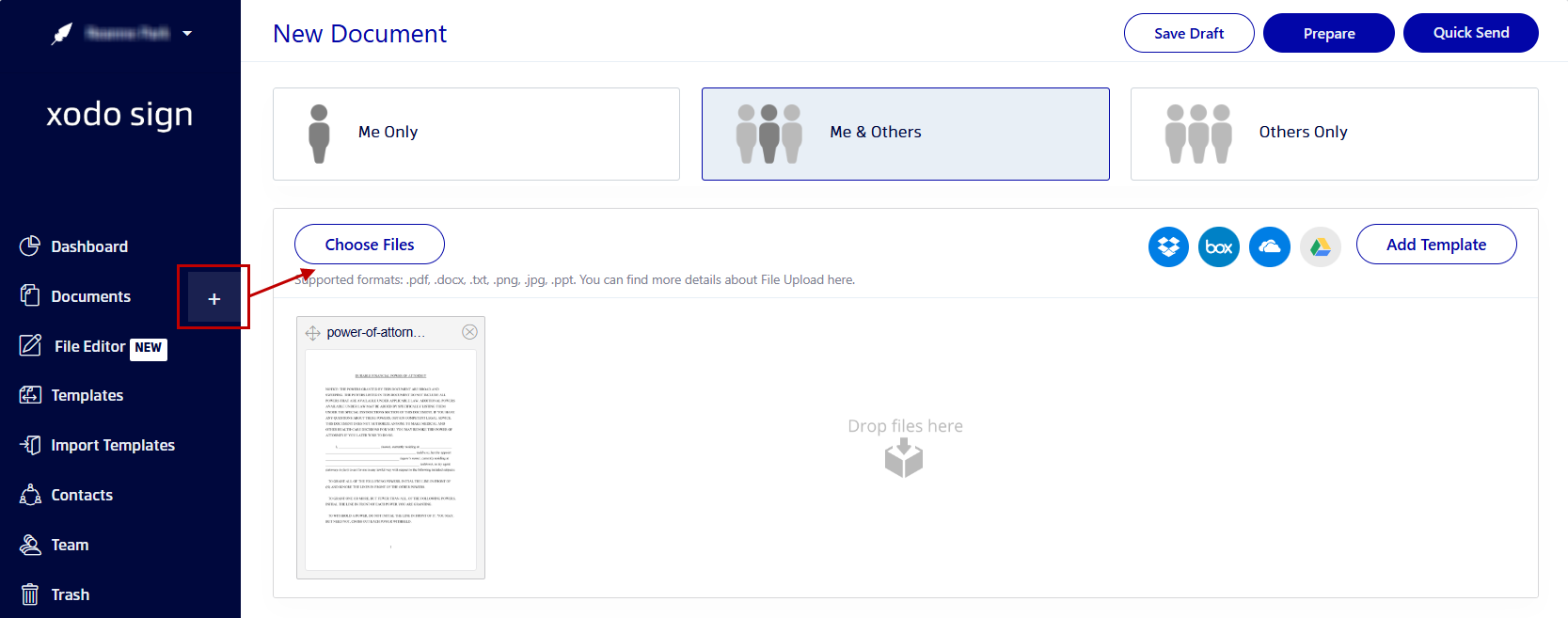The width and height of the screenshot is (1568, 618).
Task: Open the Templates sidebar item
Action: (87, 395)
